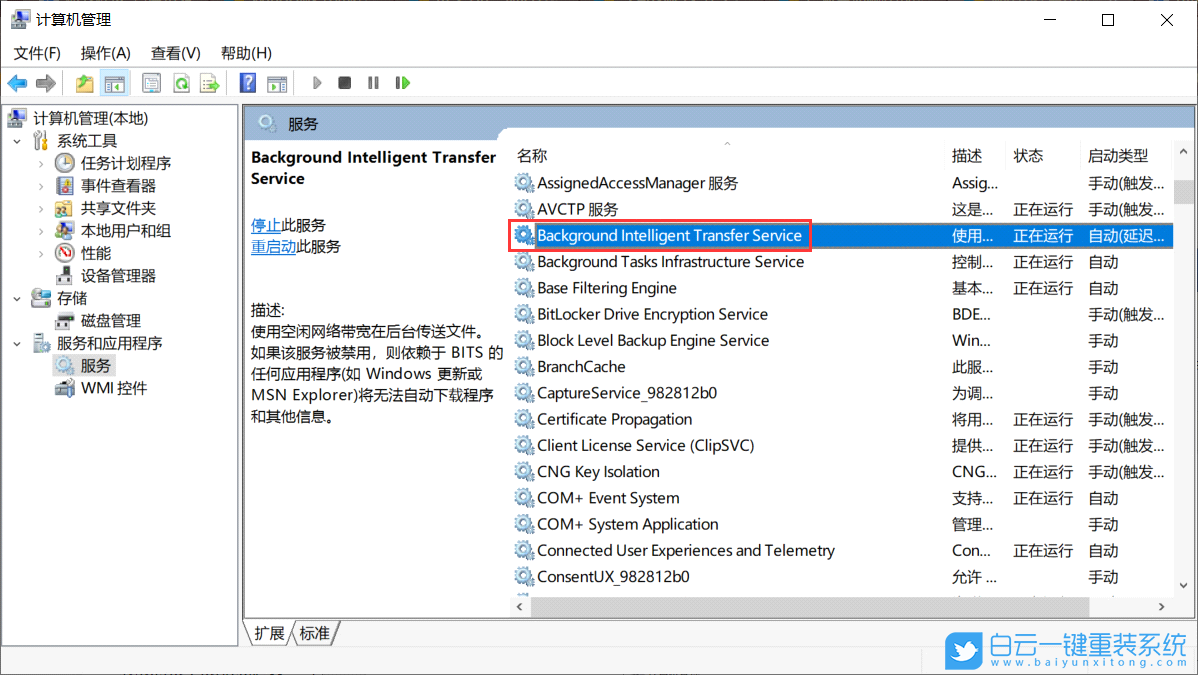Toggle the console tree visibility icon
Image resolution: width=1198 pixels, height=675 pixels.
pos(115,83)
